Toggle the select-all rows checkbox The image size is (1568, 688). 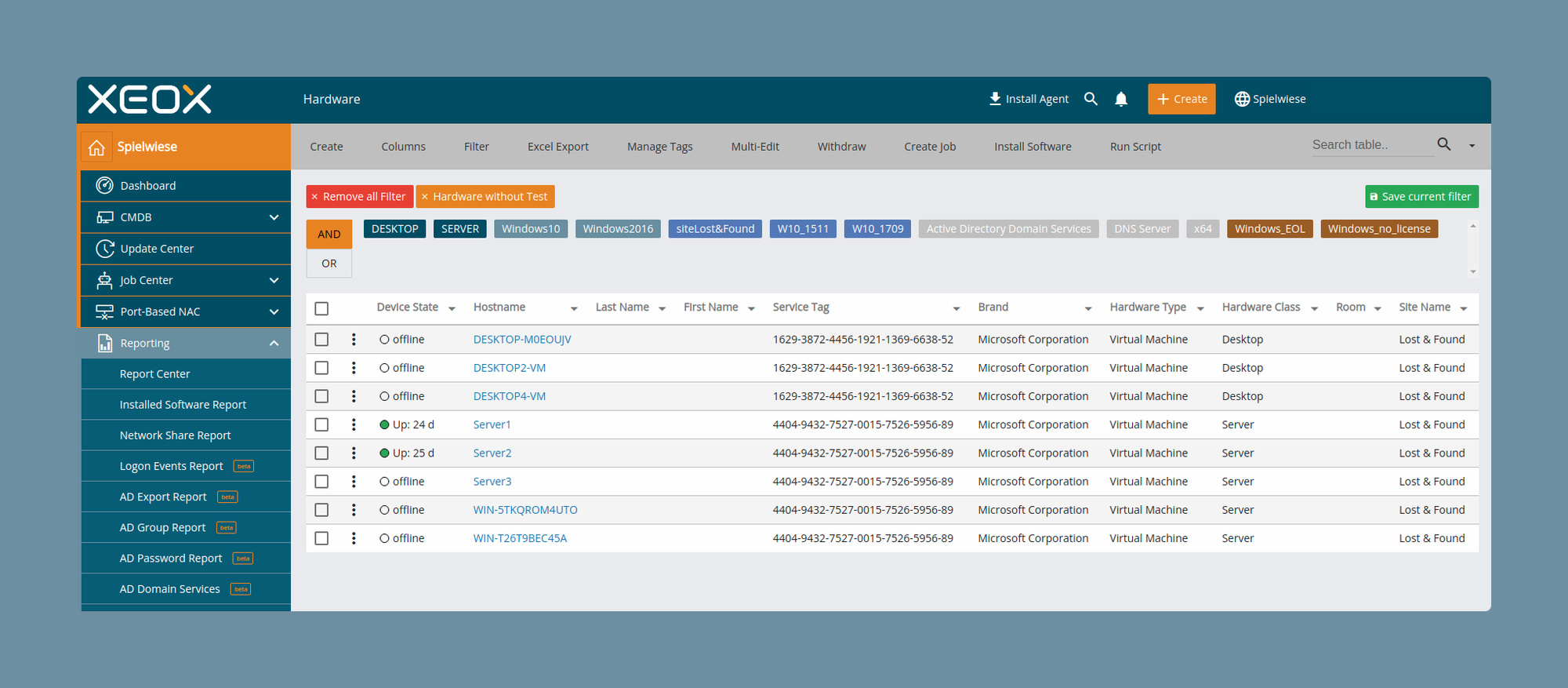(x=321, y=308)
